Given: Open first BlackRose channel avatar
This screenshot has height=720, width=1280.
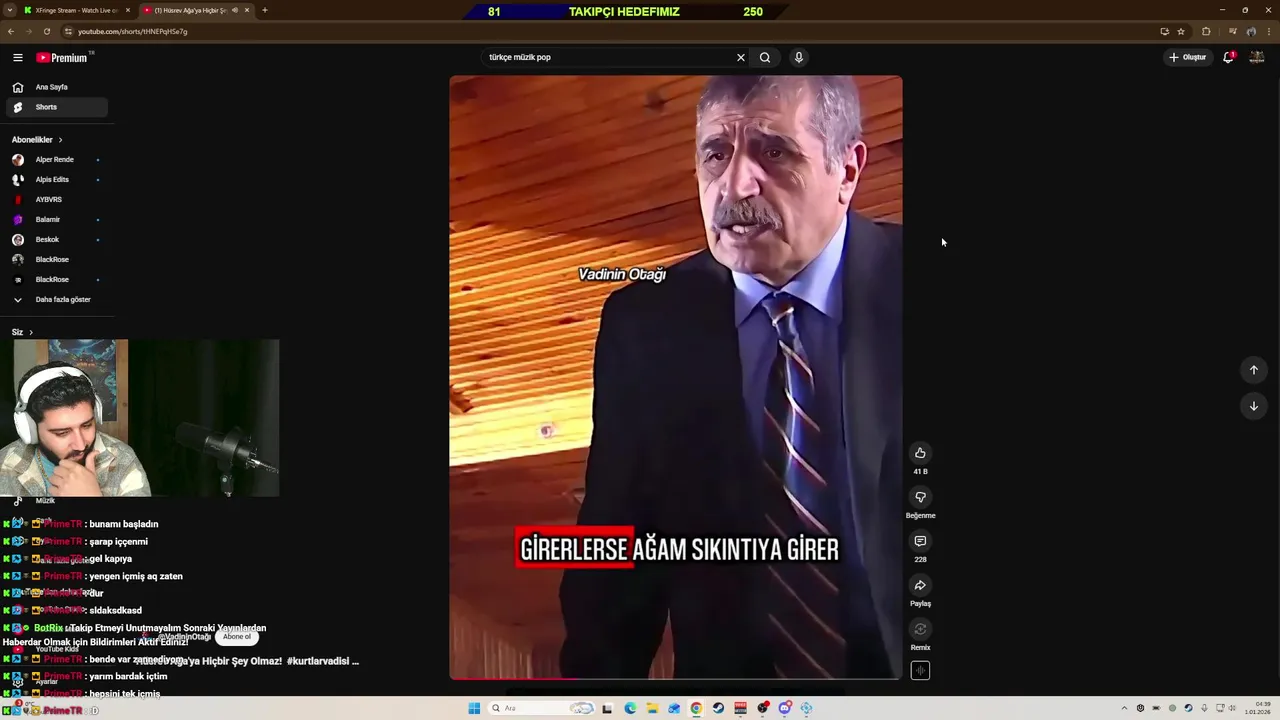Looking at the screenshot, I should (x=17, y=260).
